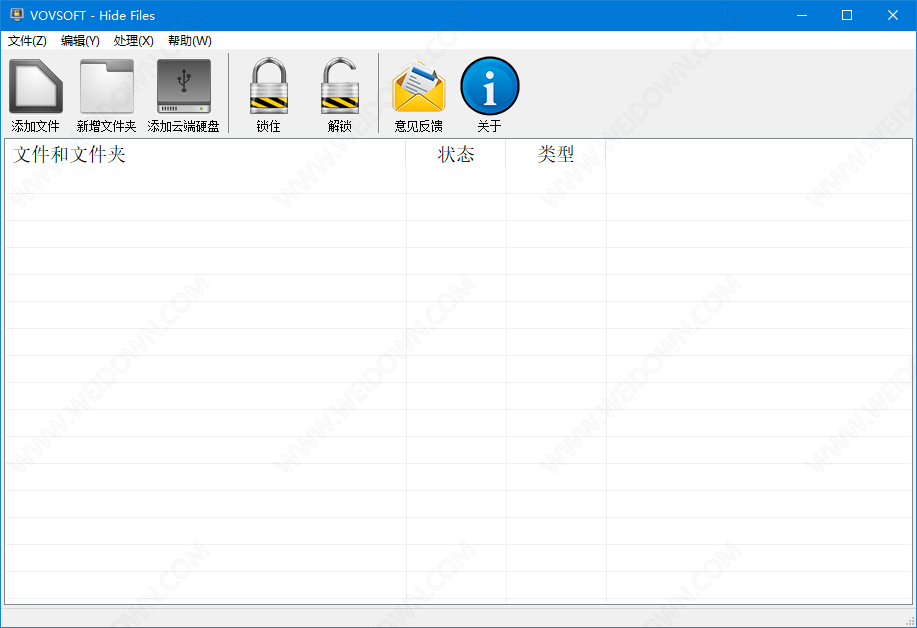Screen dimensions: 917x628
Task: Open the Edit 编辑(Y) menu
Action: click(x=80, y=40)
